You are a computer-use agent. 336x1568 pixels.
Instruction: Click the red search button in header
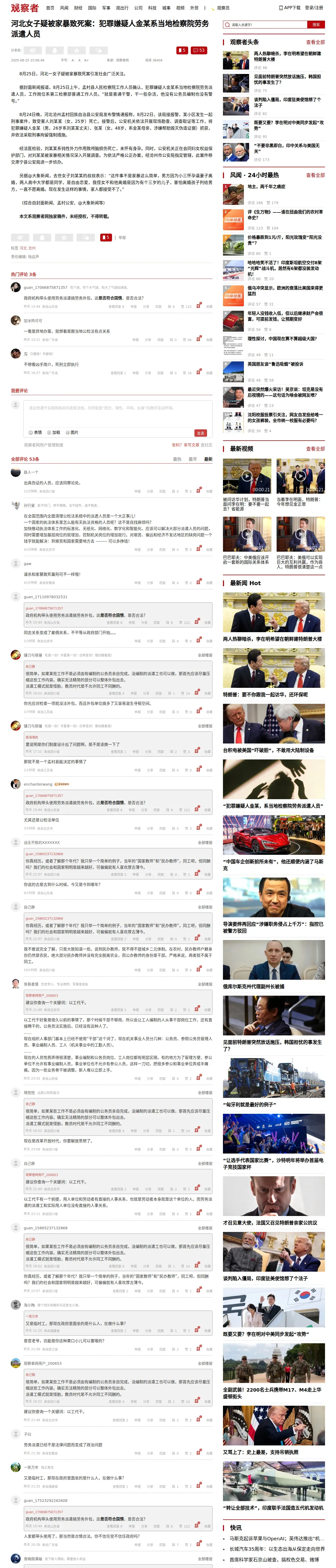click(315, 25)
